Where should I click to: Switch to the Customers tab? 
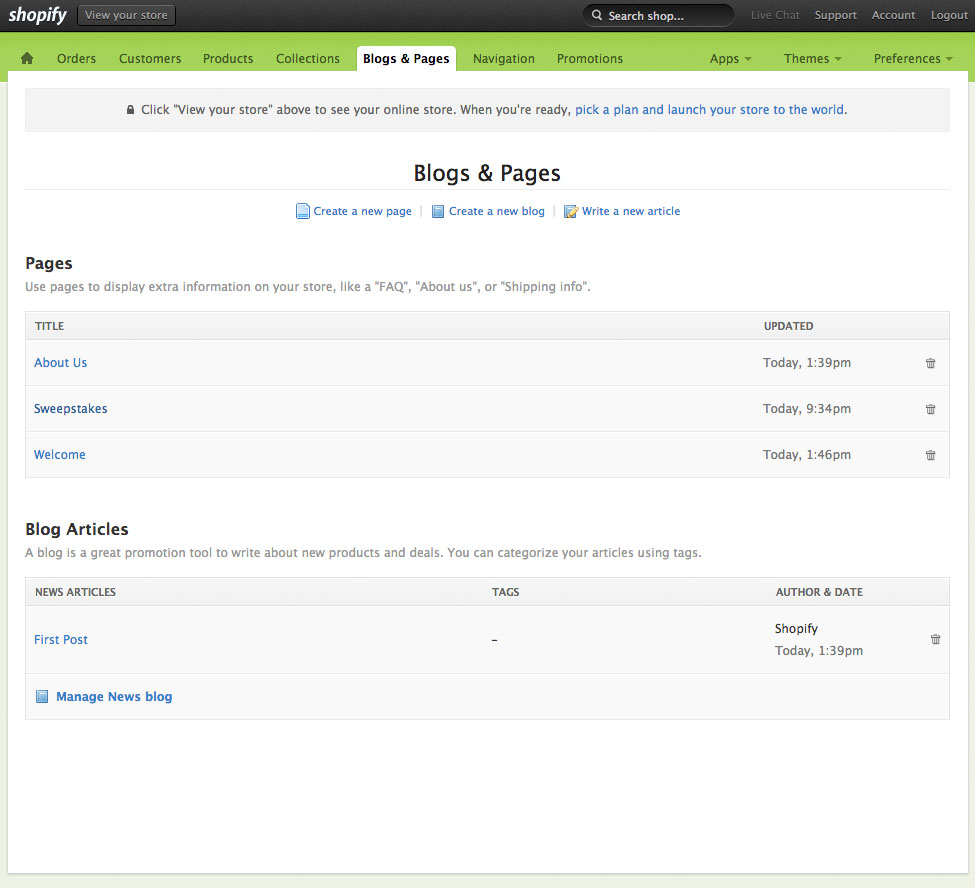coord(150,58)
